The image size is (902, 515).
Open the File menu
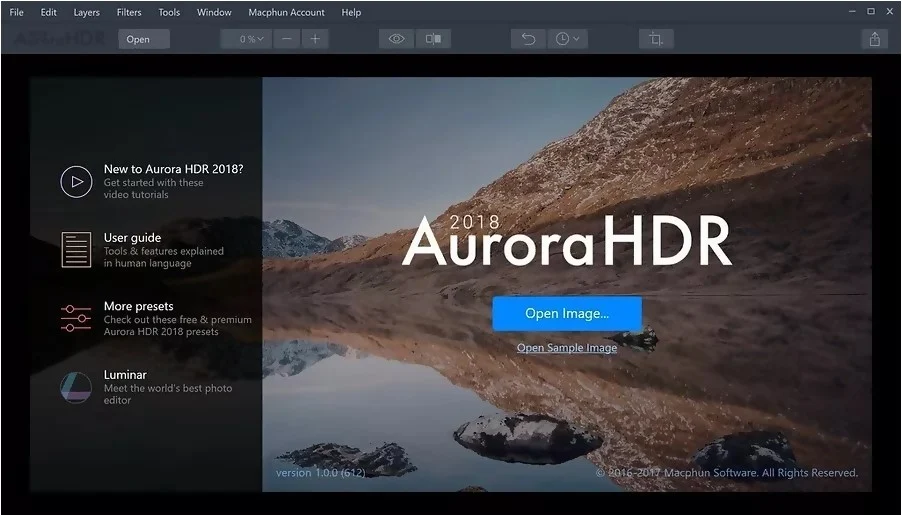tap(16, 12)
